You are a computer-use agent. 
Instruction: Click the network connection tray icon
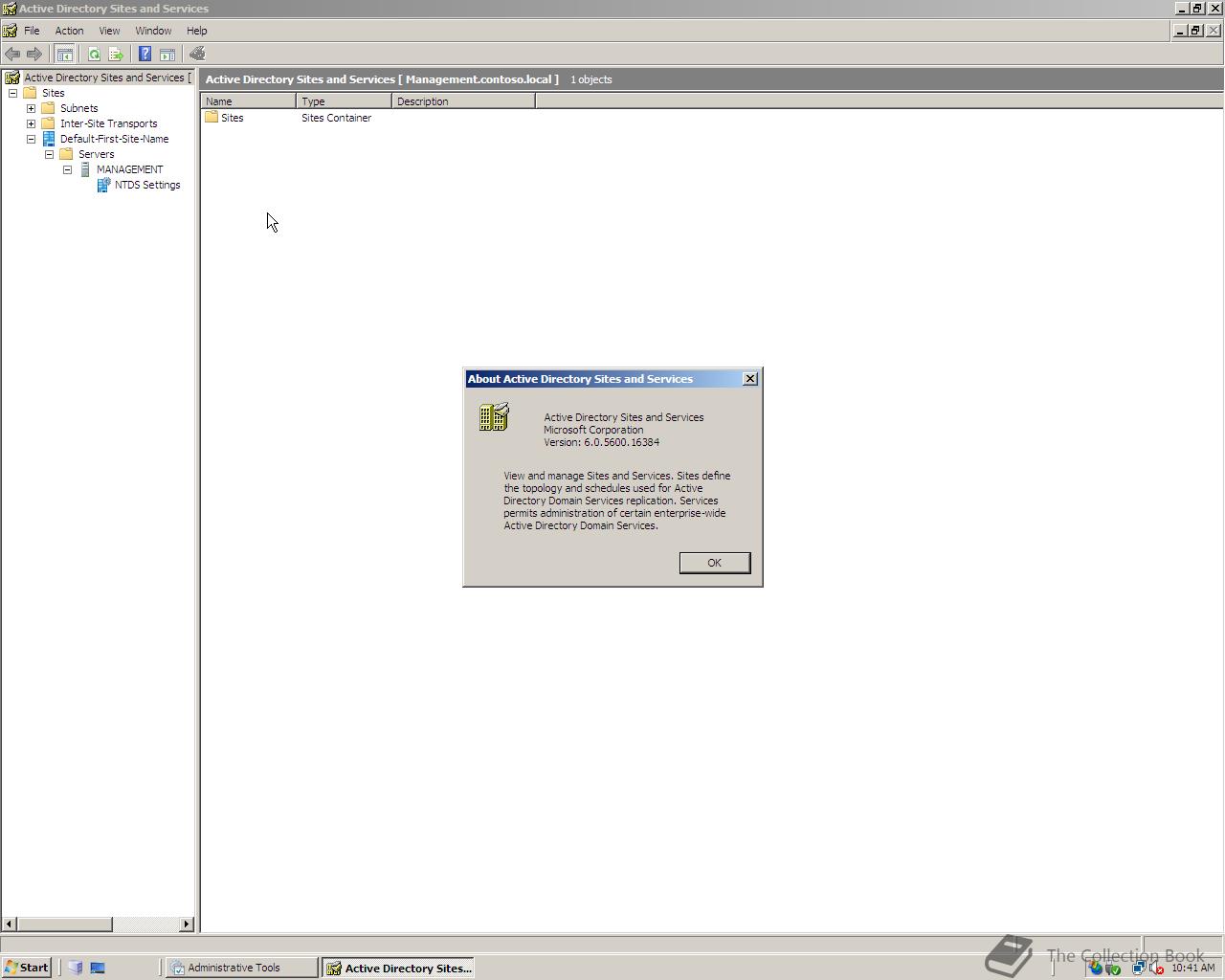click(x=1139, y=968)
